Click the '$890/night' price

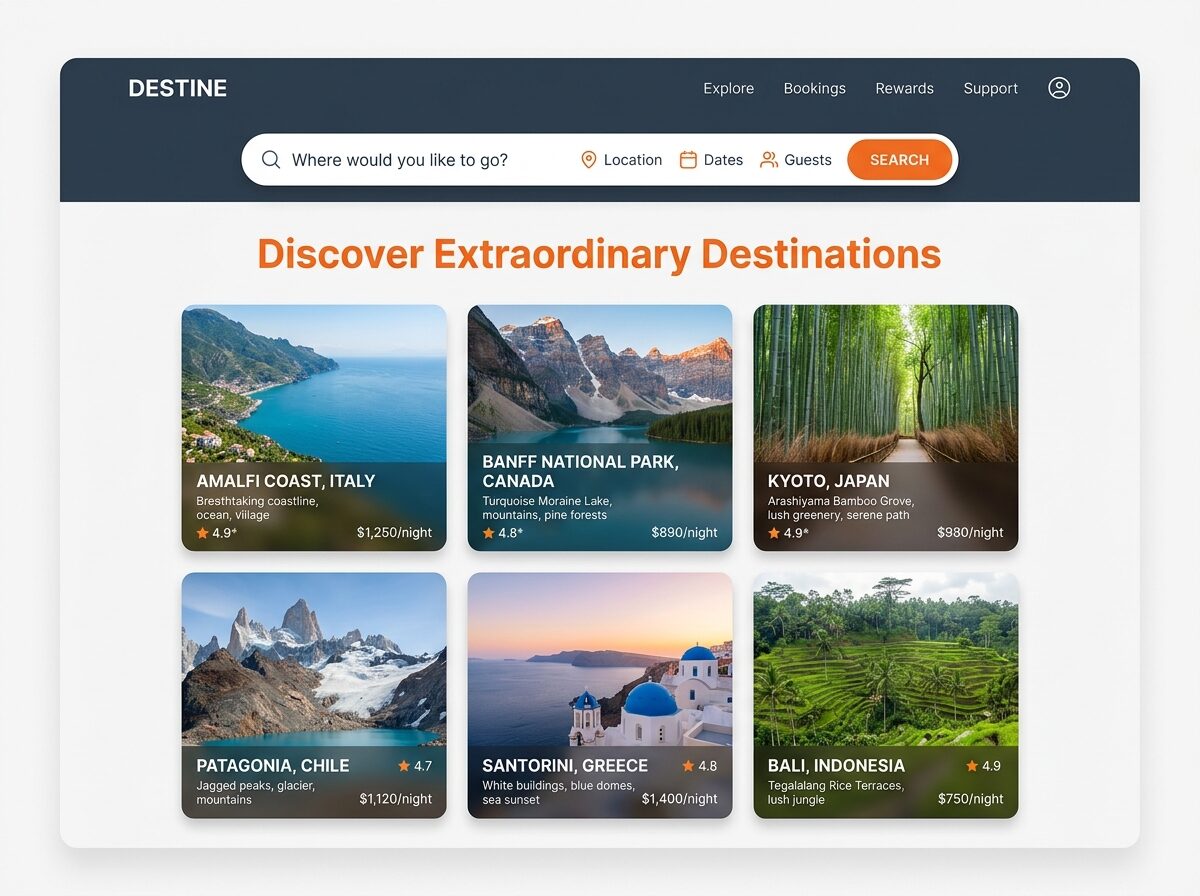[x=685, y=533]
